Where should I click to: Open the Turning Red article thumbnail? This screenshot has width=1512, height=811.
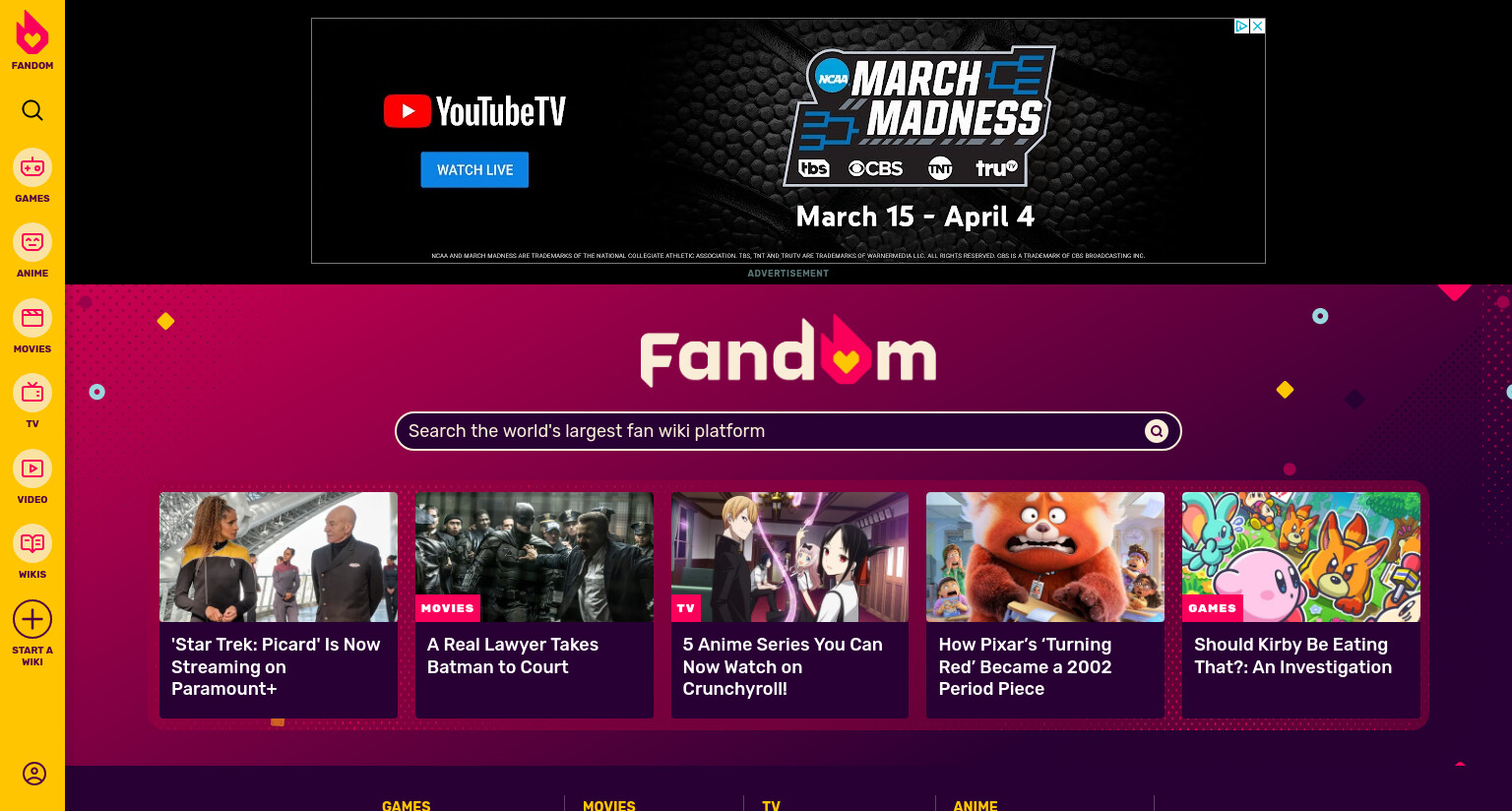[x=1045, y=557]
